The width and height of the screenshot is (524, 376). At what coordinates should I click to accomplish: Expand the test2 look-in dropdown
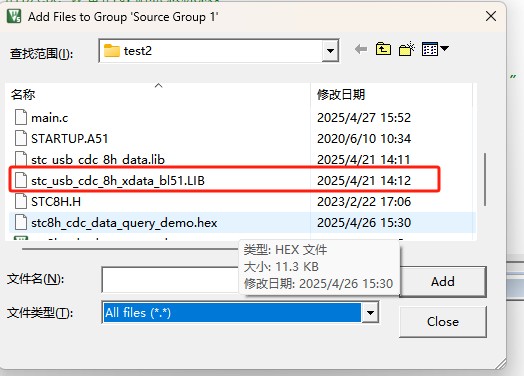pos(330,51)
